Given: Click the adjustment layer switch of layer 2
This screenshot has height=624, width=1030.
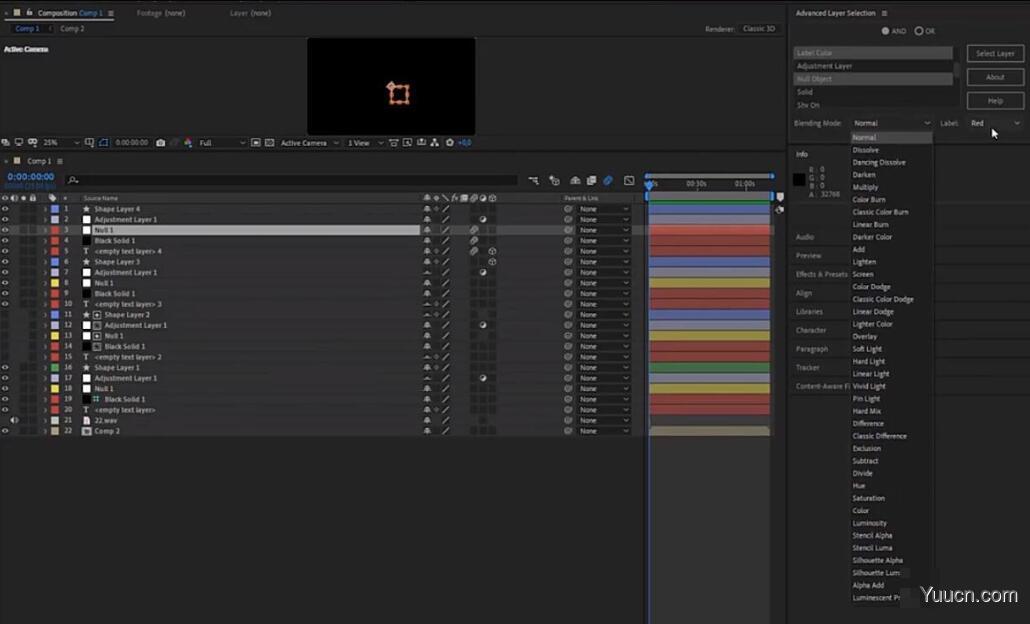Looking at the screenshot, I should (x=483, y=219).
